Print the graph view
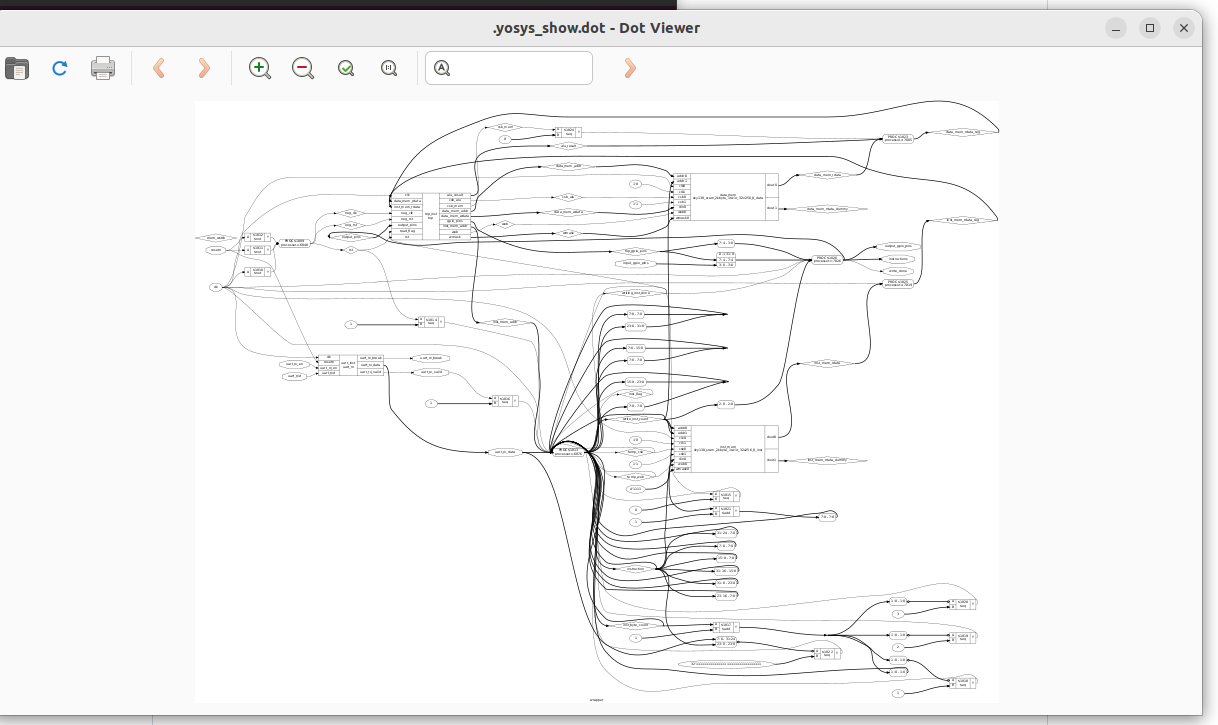Screen dimensions: 1218x725 [x=103, y=68]
